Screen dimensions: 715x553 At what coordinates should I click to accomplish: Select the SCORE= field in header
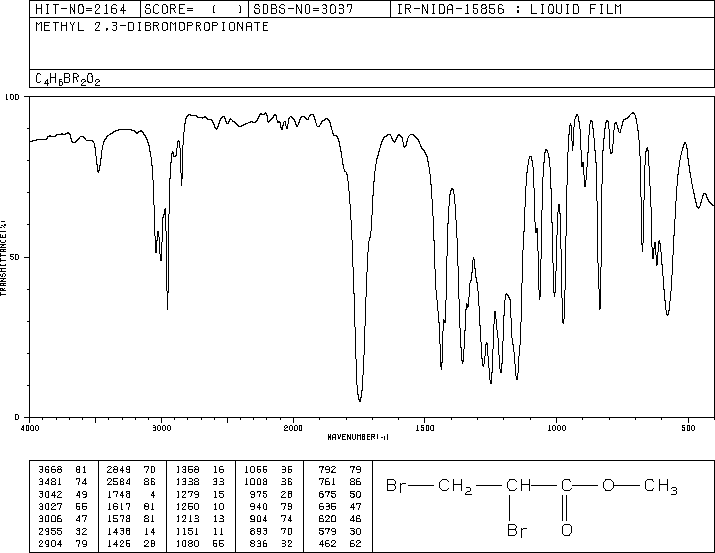tap(194, 9)
